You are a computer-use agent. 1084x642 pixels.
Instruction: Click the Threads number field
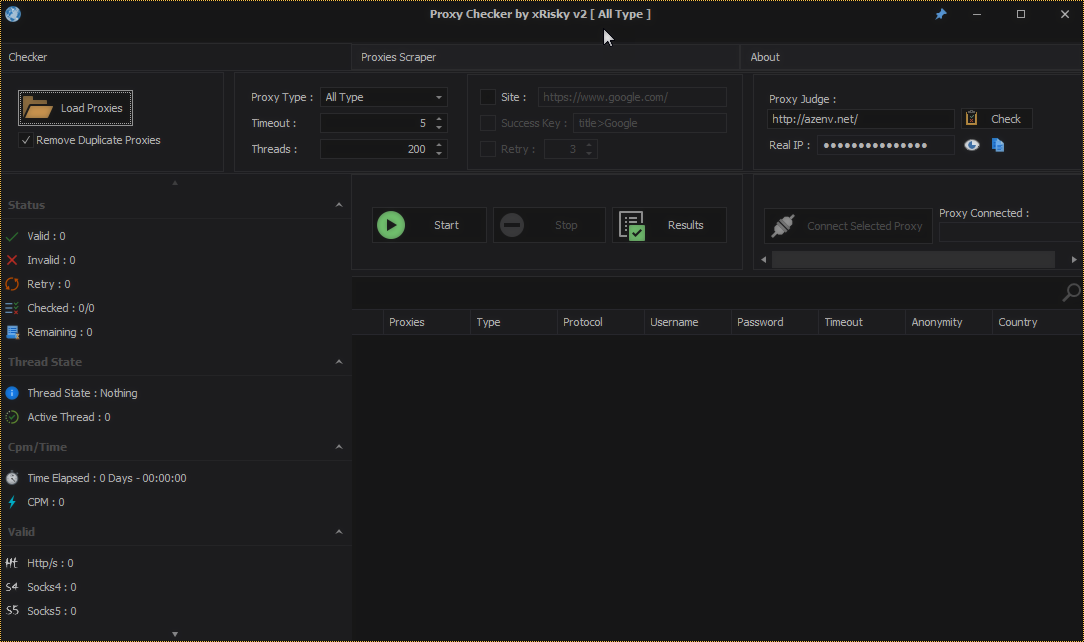click(x=377, y=149)
